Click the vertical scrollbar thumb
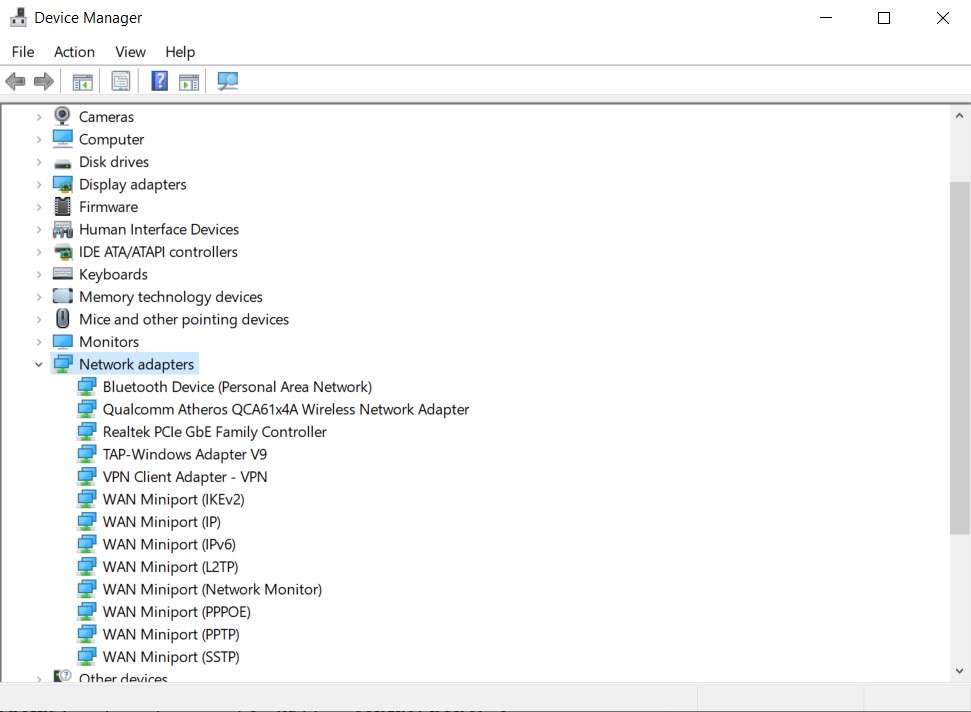 [x=959, y=358]
